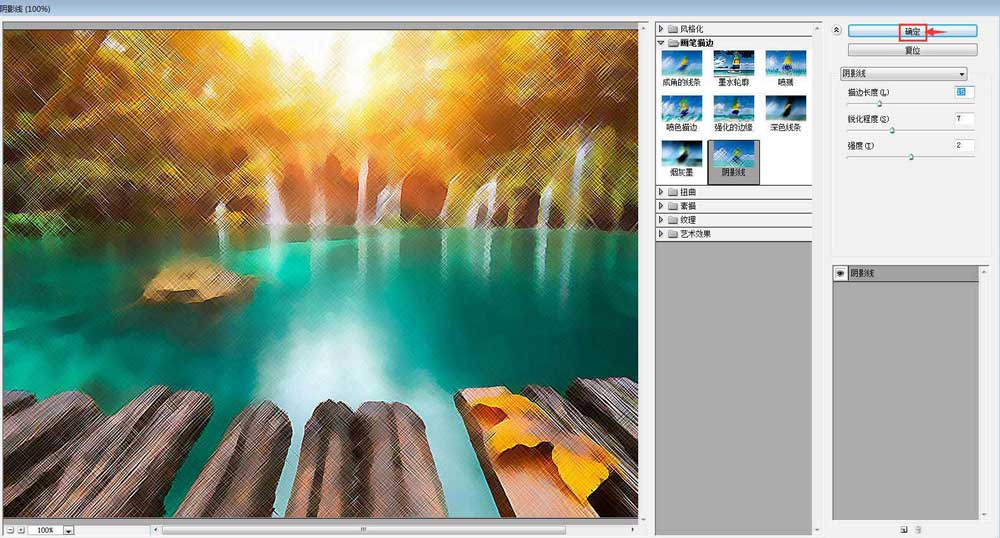Screen dimensions: 1000x538
Task: Click the 100% zoom level field
Action: coord(45,530)
